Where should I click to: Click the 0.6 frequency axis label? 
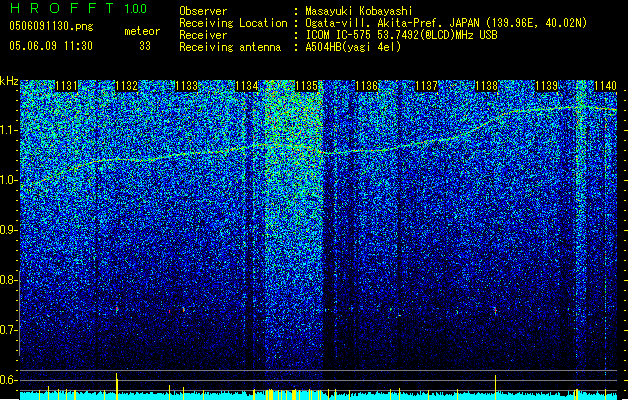[9, 380]
